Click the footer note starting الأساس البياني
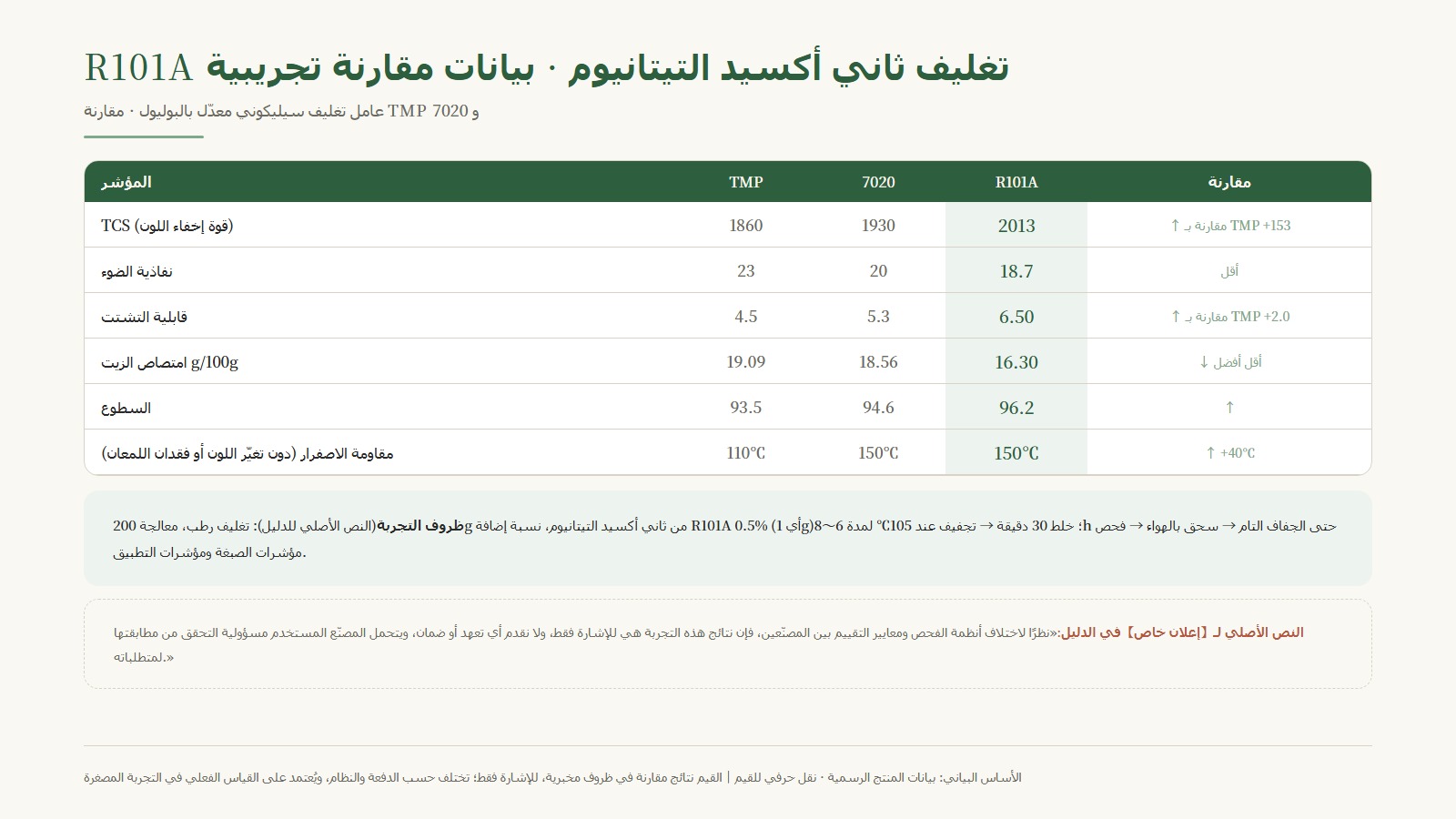 coord(552,778)
